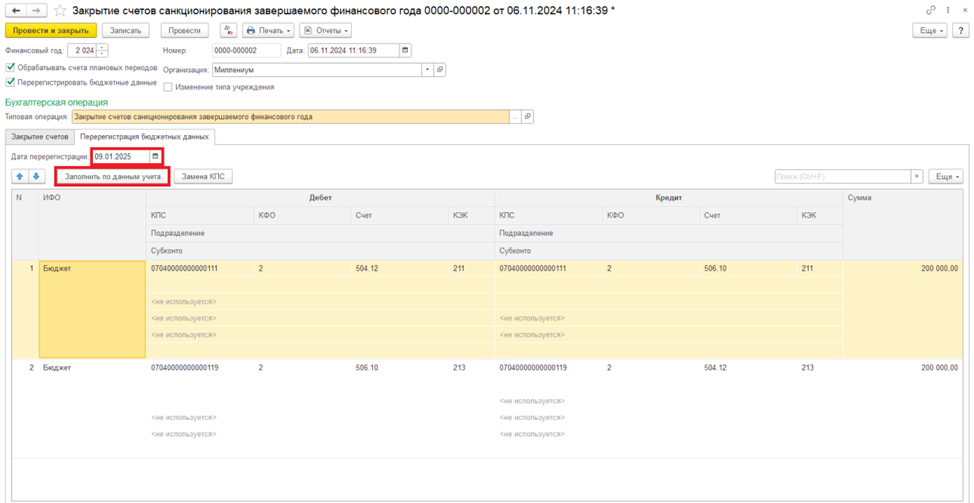974x503 pixels.
Task: Open the Миллениум organization card icon
Action: [x=440, y=70]
